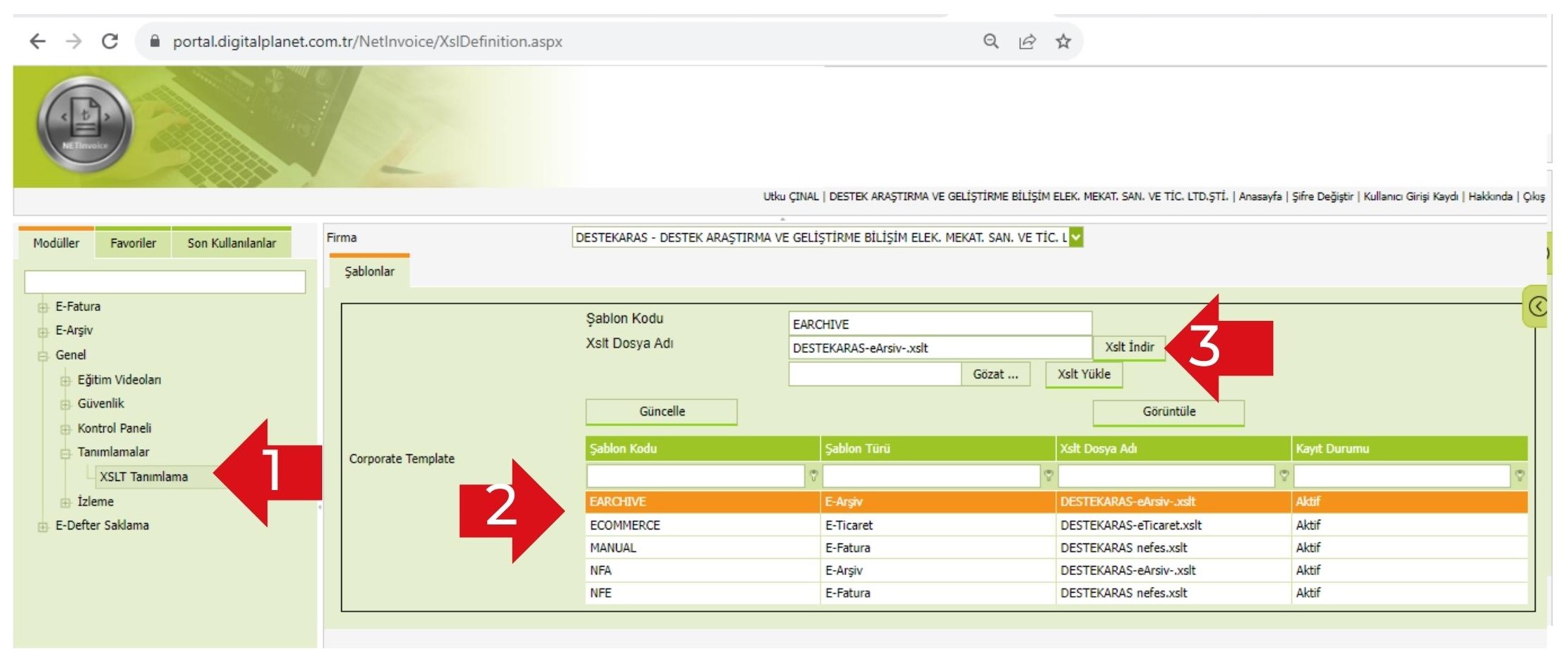Focus the browser address bar URL
1568x660 pixels.
click(367, 41)
